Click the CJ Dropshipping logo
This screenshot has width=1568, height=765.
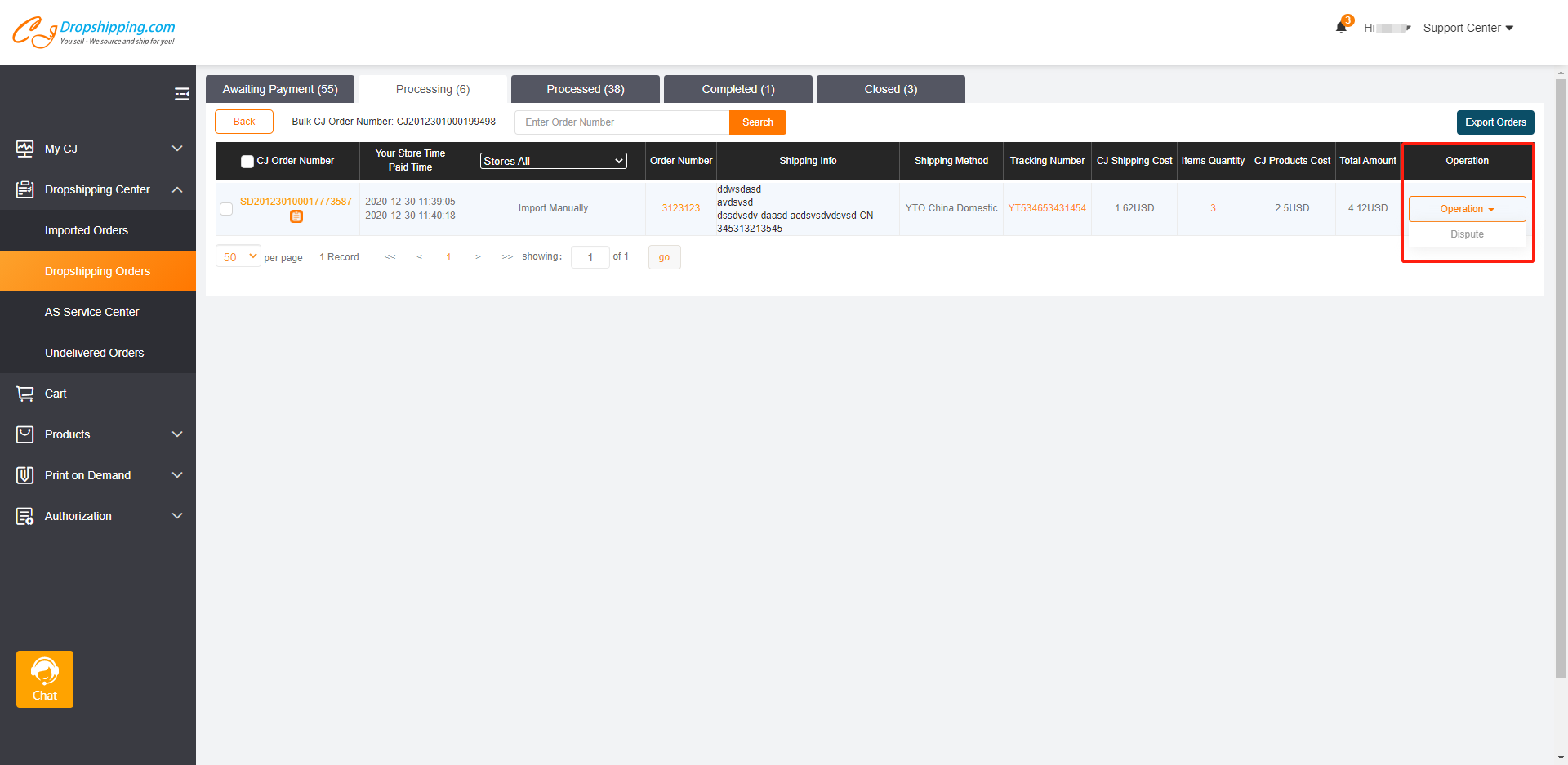click(93, 32)
